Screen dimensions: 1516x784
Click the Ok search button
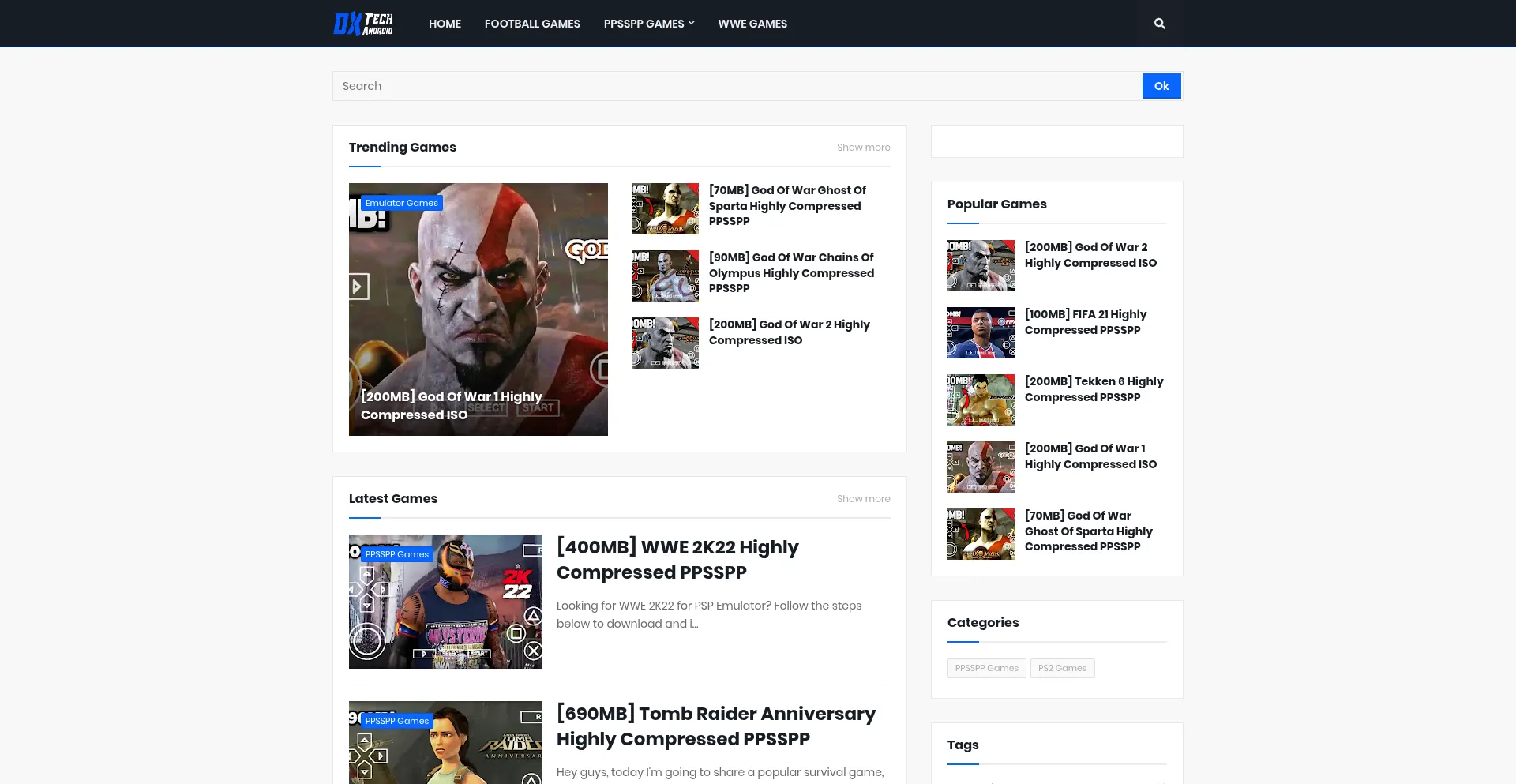click(1161, 86)
